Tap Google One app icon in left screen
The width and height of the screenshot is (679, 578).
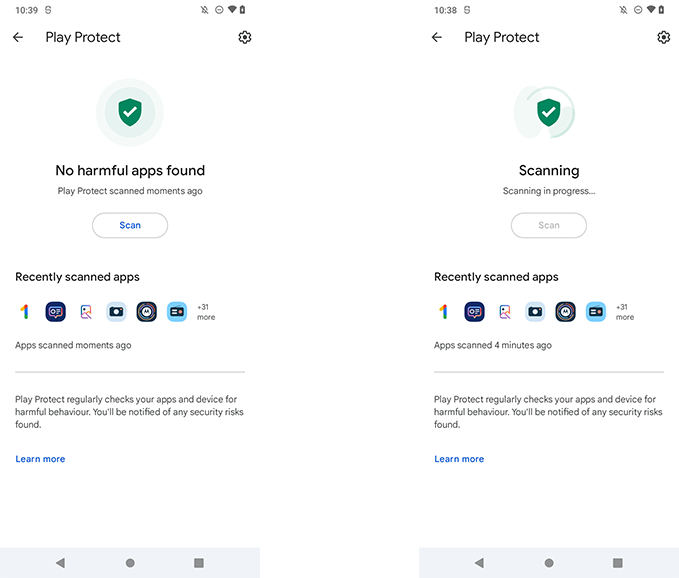pyautogui.click(x=25, y=312)
